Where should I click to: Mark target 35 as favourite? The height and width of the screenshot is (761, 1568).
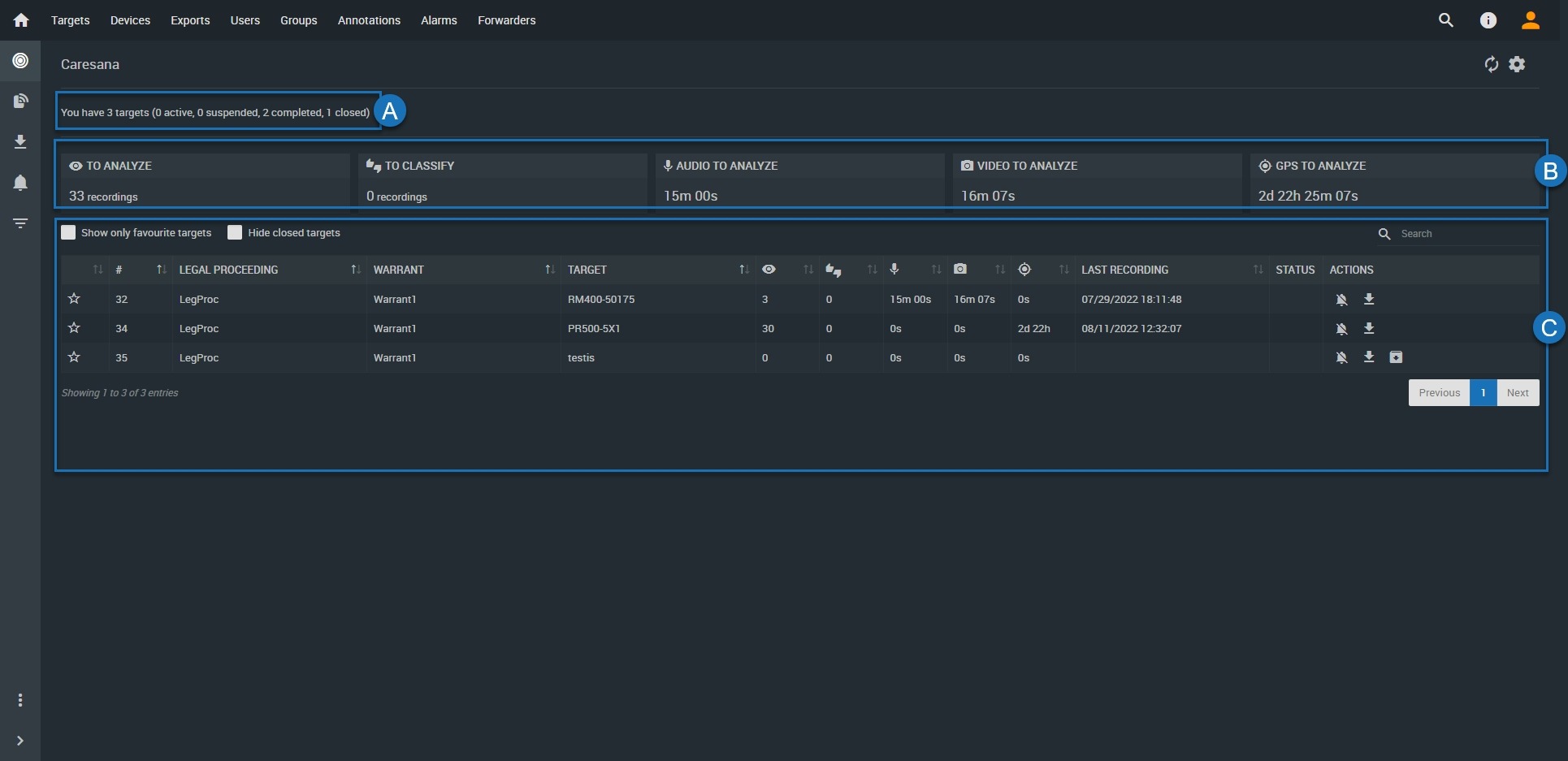click(x=74, y=357)
